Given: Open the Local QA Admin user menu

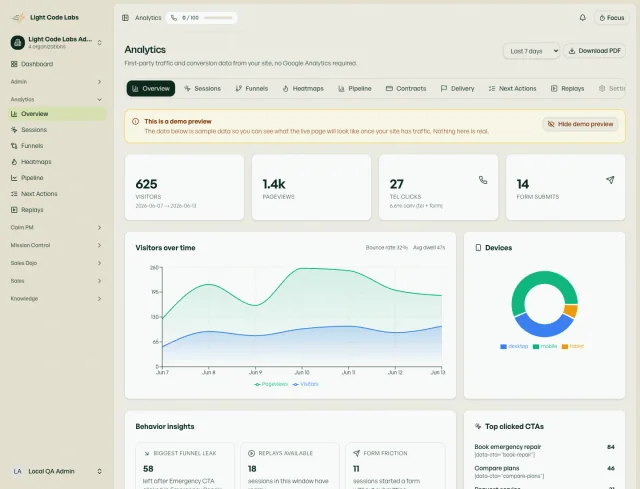Looking at the screenshot, I should 56,471.
